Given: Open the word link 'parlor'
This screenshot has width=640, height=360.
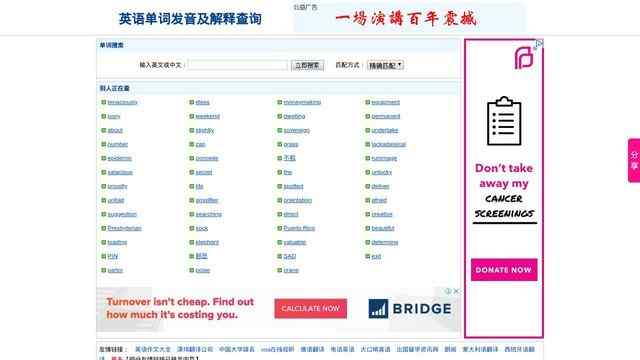Looking at the screenshot, I should pyautogui.click(x=115, y=270).
